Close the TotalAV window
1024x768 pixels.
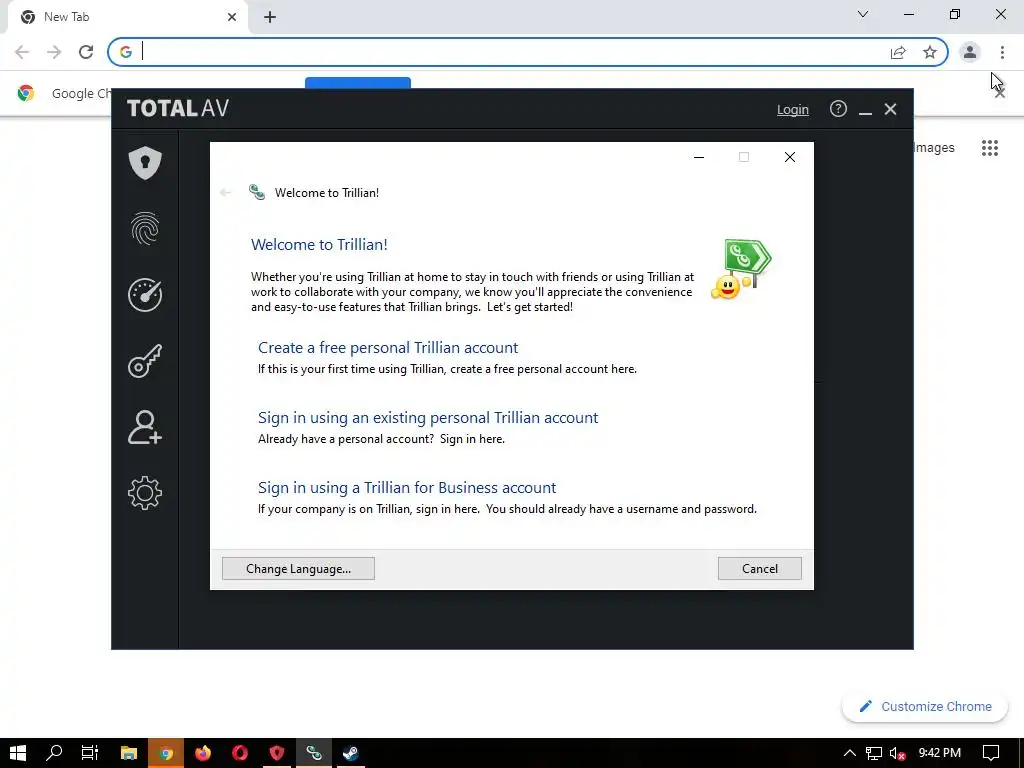coord(890,109)
